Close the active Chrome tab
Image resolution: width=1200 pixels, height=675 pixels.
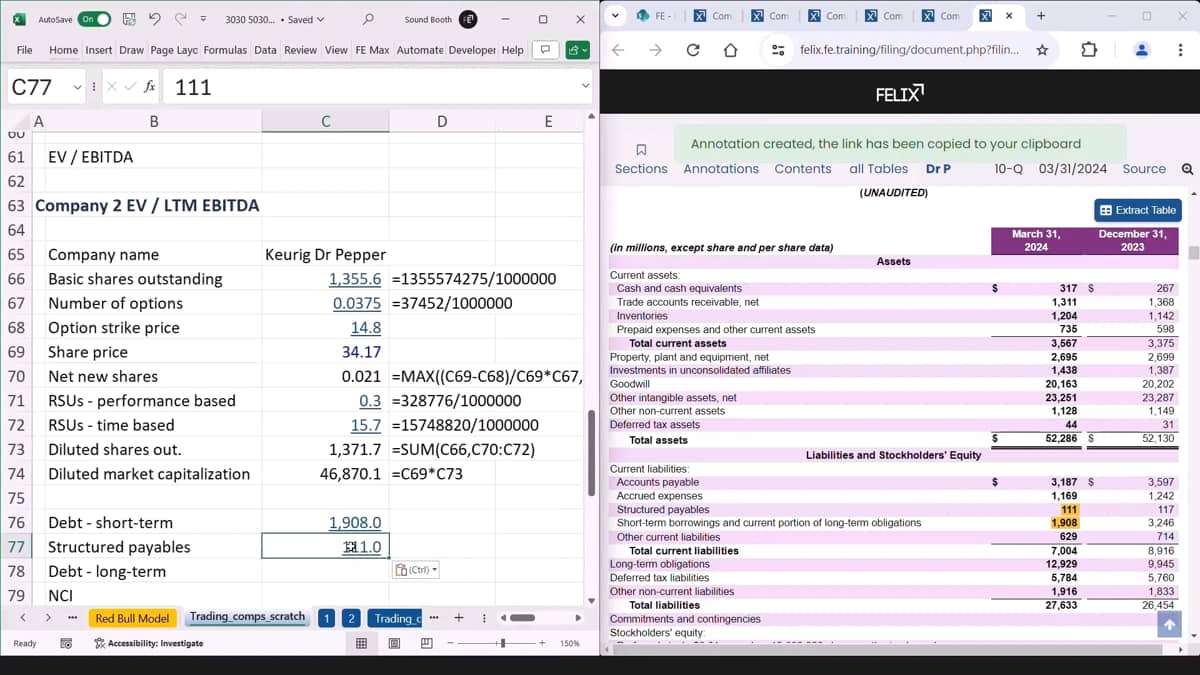1009,16
